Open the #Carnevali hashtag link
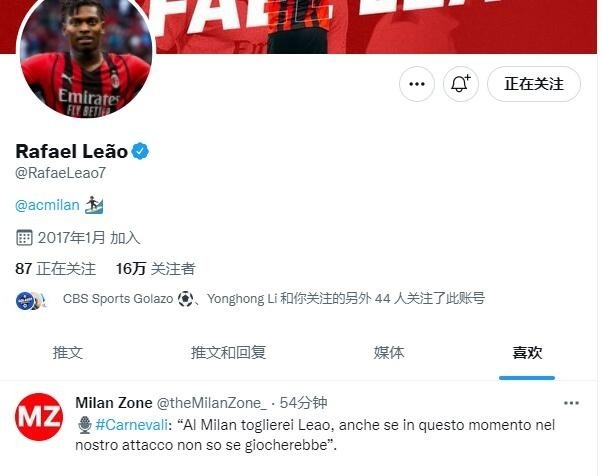This screenshot has height=476, width=603. click(132, 425)
